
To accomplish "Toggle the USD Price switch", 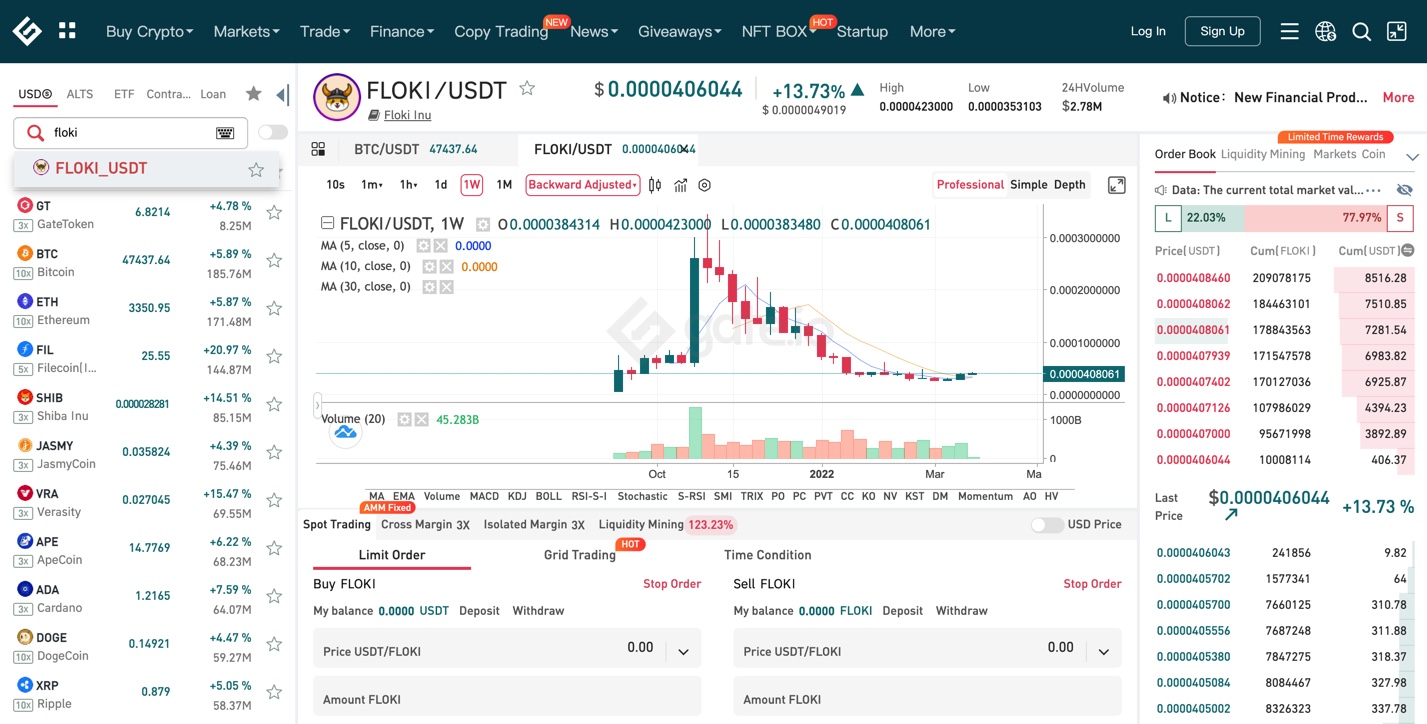I will click(x=1047, y=525).
